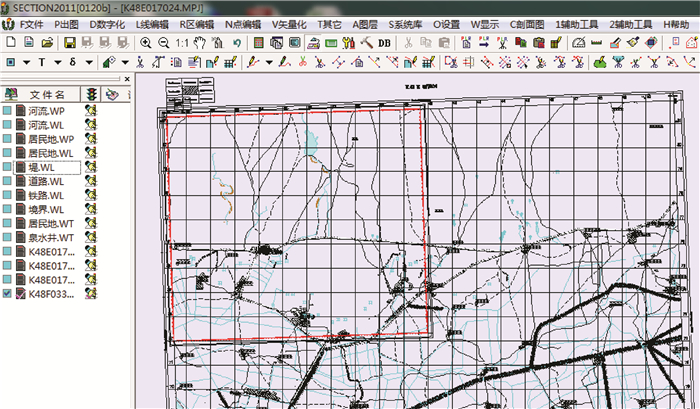Open the DB database tool

(x=384, y=42)
